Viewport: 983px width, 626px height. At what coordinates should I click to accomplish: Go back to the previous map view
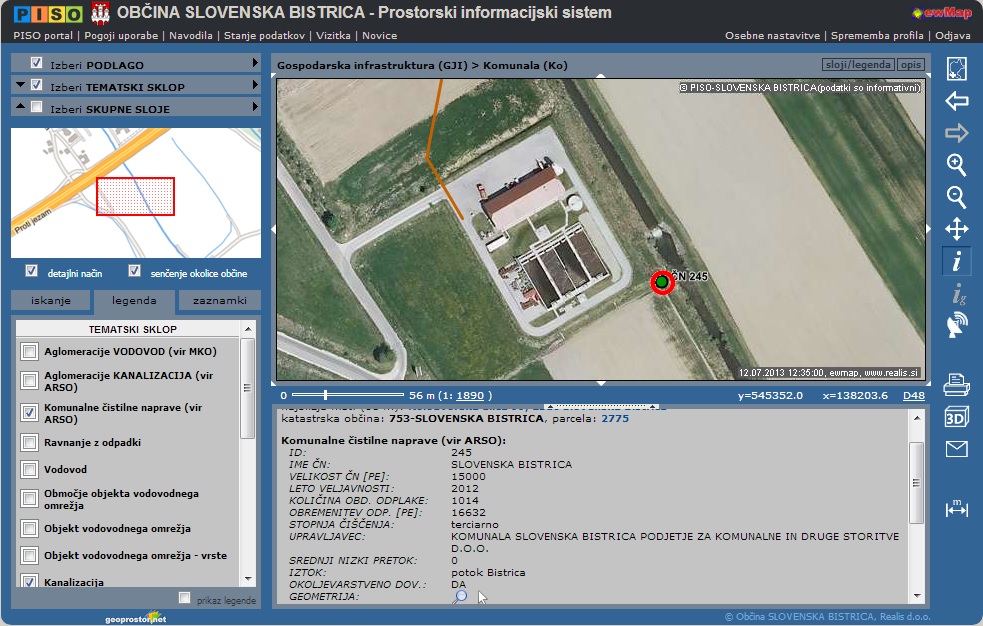[956, 101]
